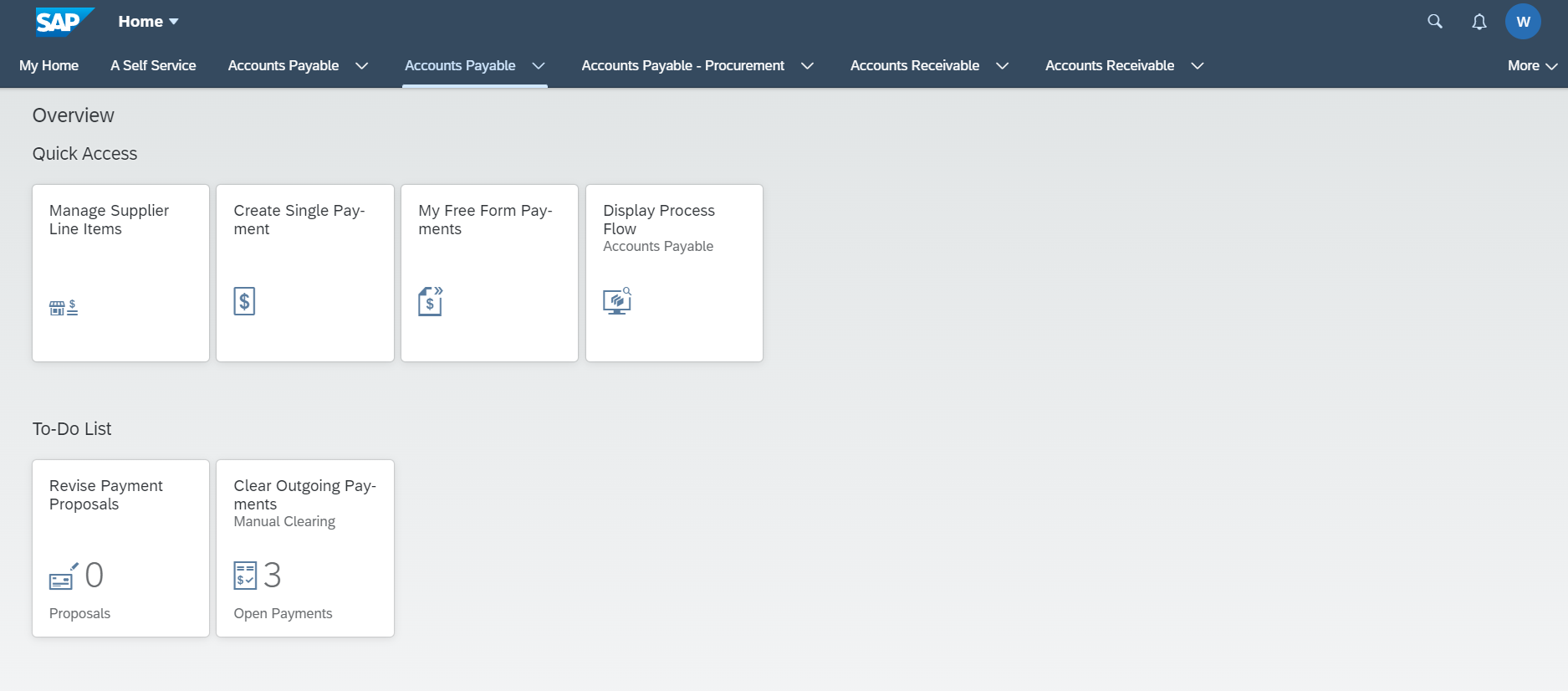Click the Manage Supplier Line Items tile icon
The image size is (1568, 691).
[64, 308]
